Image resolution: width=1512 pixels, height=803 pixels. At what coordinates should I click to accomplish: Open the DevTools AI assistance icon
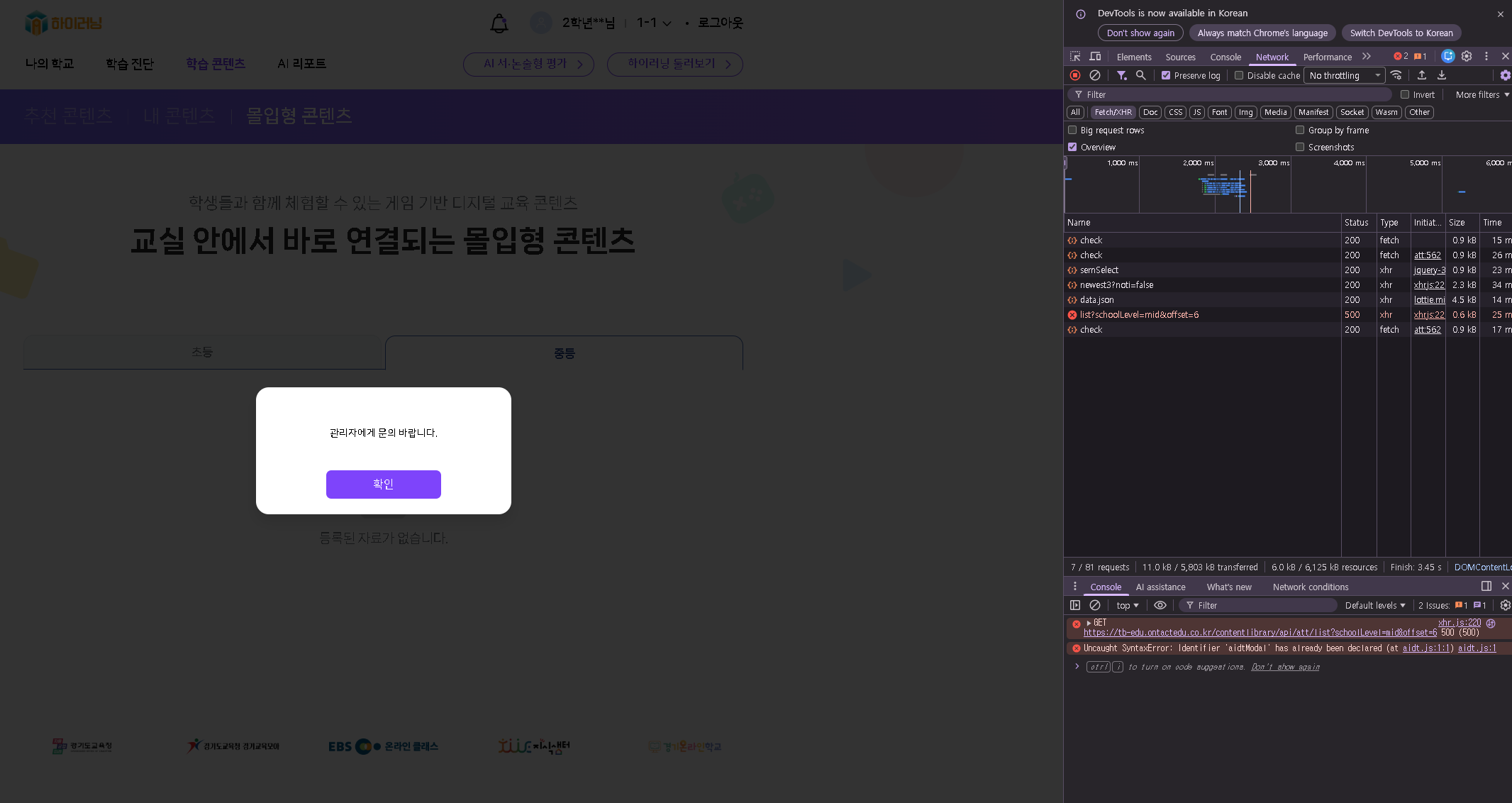tap(1448, 56)
